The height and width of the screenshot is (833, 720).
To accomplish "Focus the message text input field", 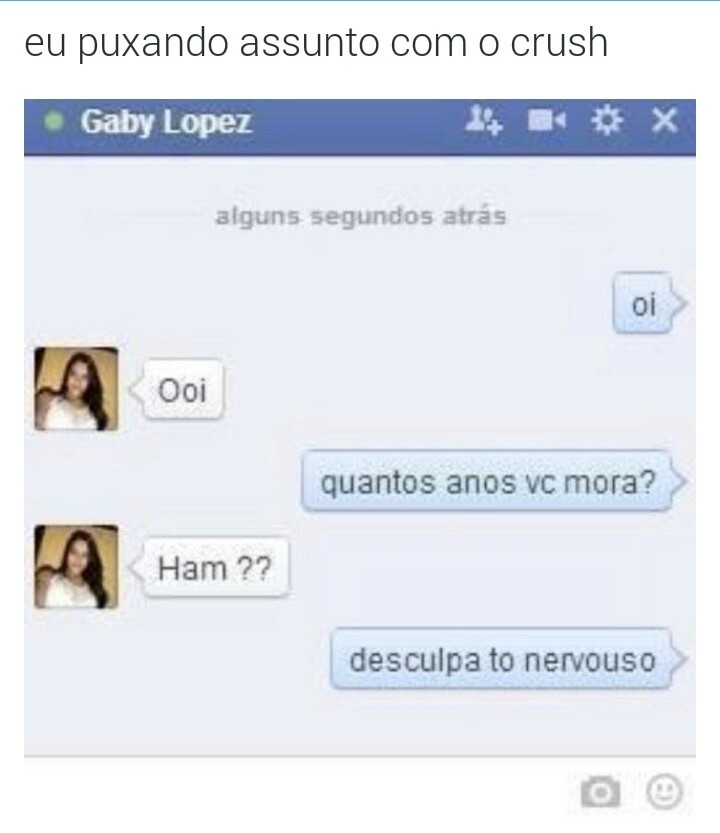I will pyautogui.click(x=298, y=792).
